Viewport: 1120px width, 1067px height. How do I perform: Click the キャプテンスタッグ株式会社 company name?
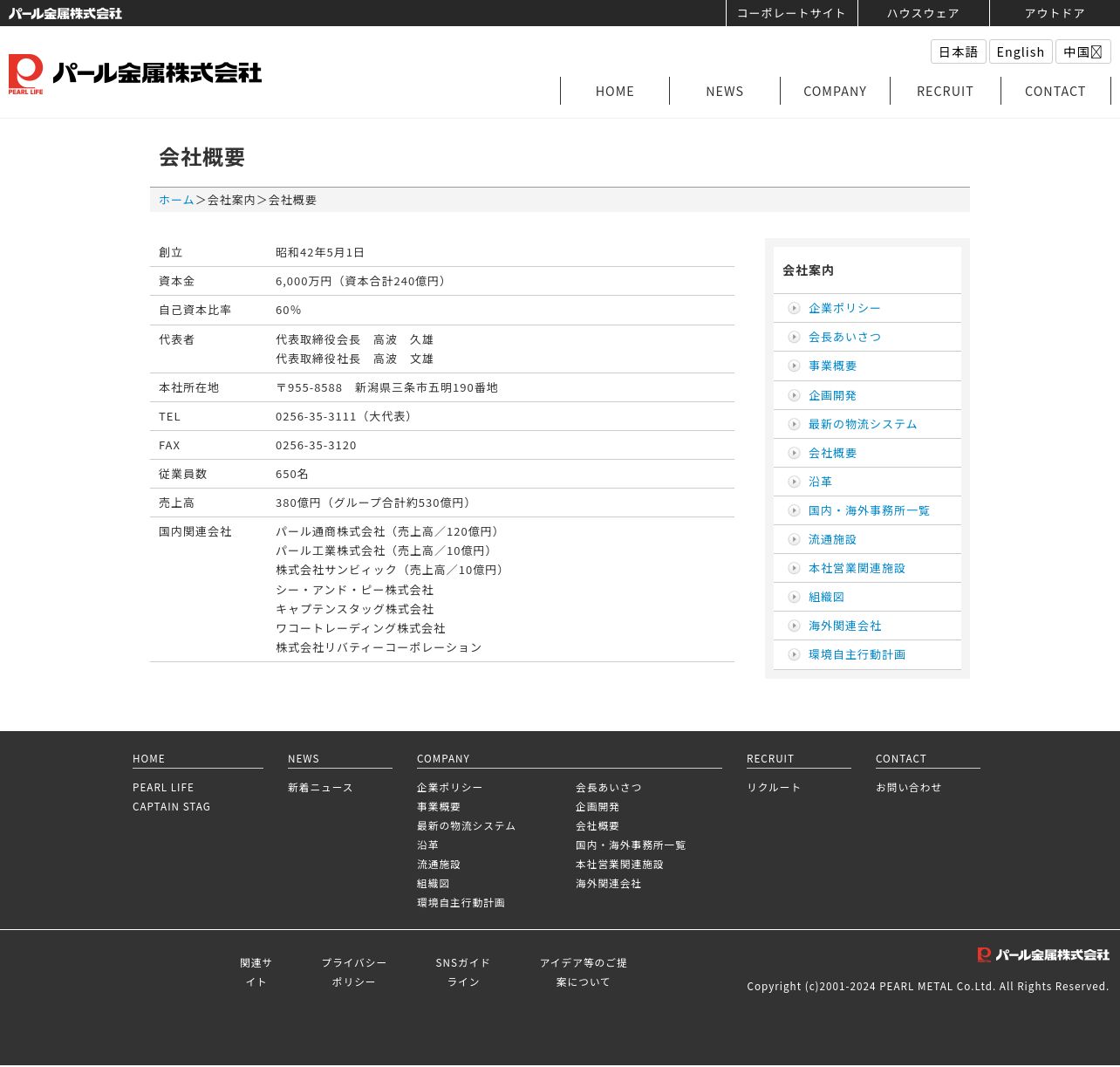pos(355,609)
